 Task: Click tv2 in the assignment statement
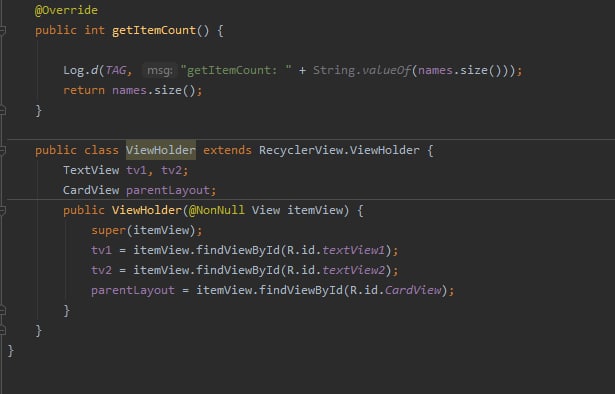point(101,270)
